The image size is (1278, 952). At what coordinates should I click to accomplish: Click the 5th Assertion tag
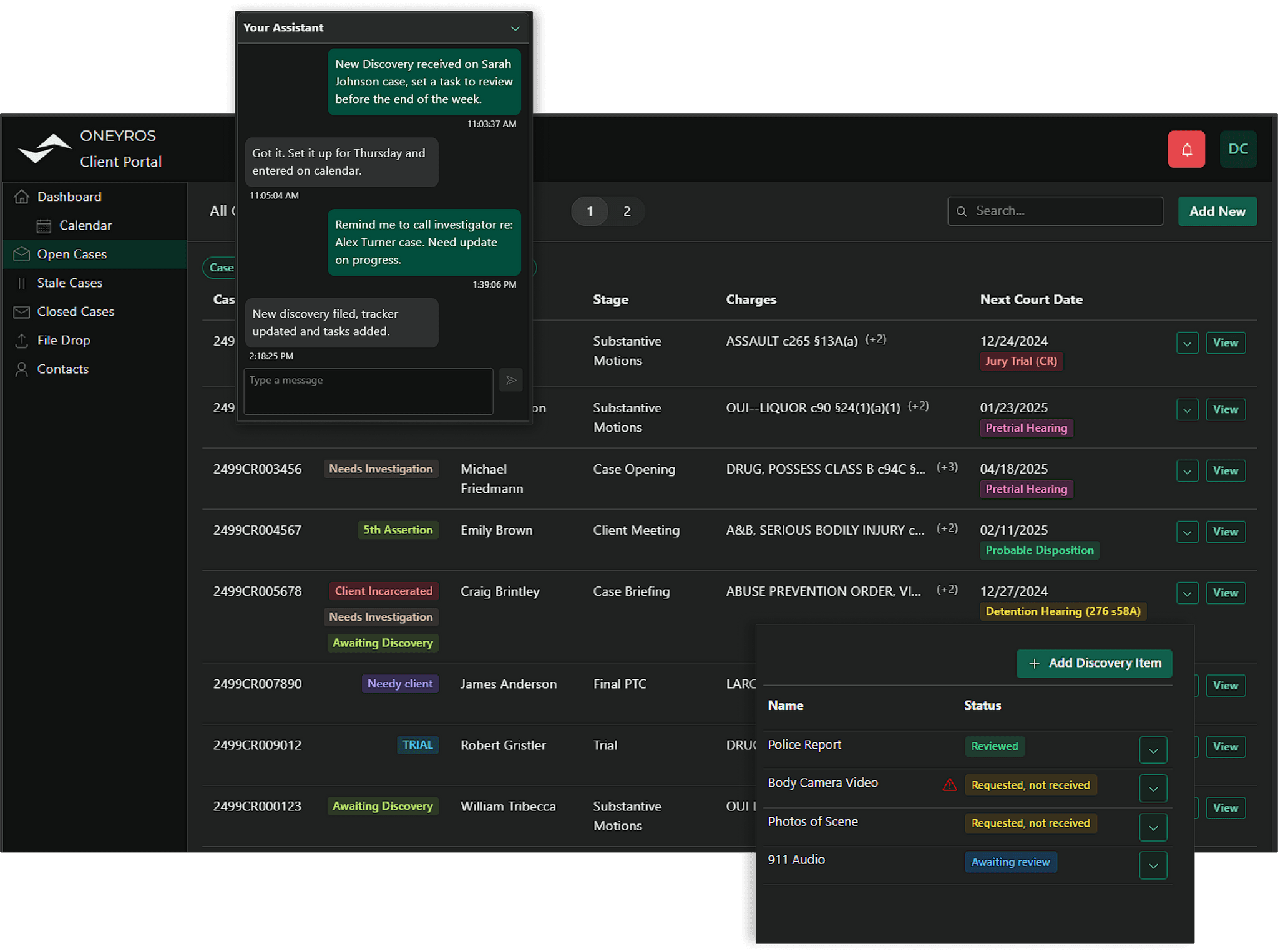pyautogui.click(x=398, y=530)
